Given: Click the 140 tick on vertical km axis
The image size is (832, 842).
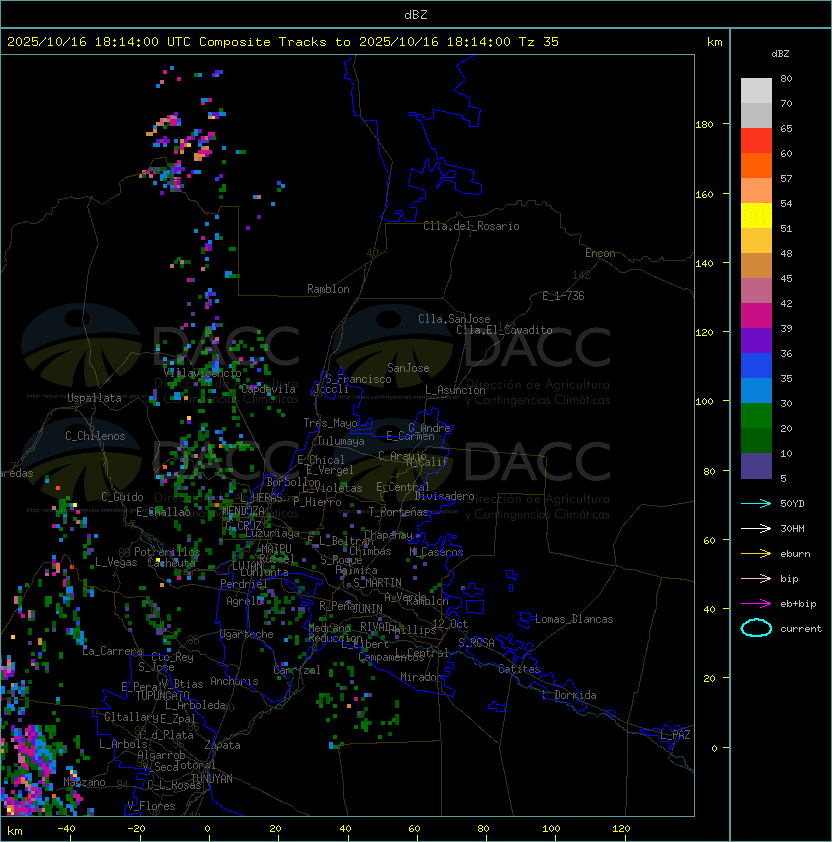Looking at the screenshot, I should (704, 264).
